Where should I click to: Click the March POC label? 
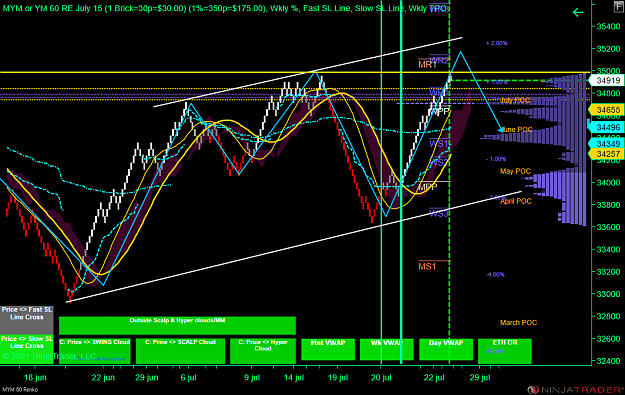(x=518, y=322)
